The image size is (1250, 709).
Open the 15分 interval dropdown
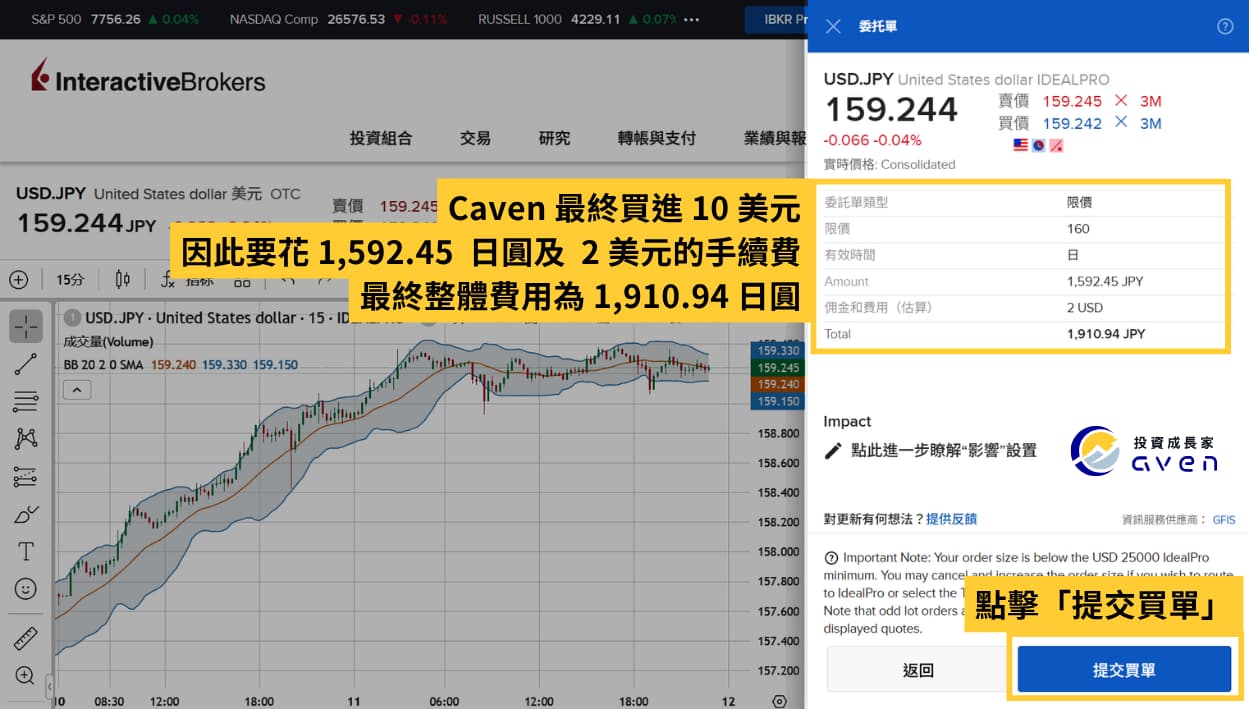(x=70, y=279)
